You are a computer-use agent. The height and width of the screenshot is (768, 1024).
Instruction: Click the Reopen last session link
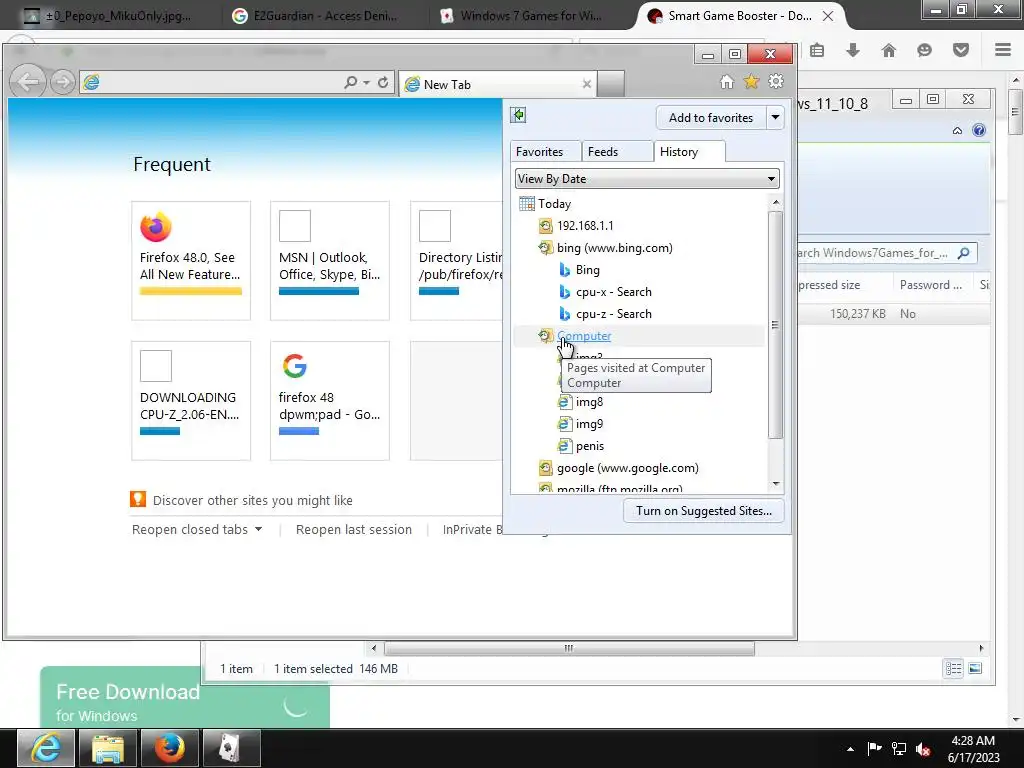(354, 530)
